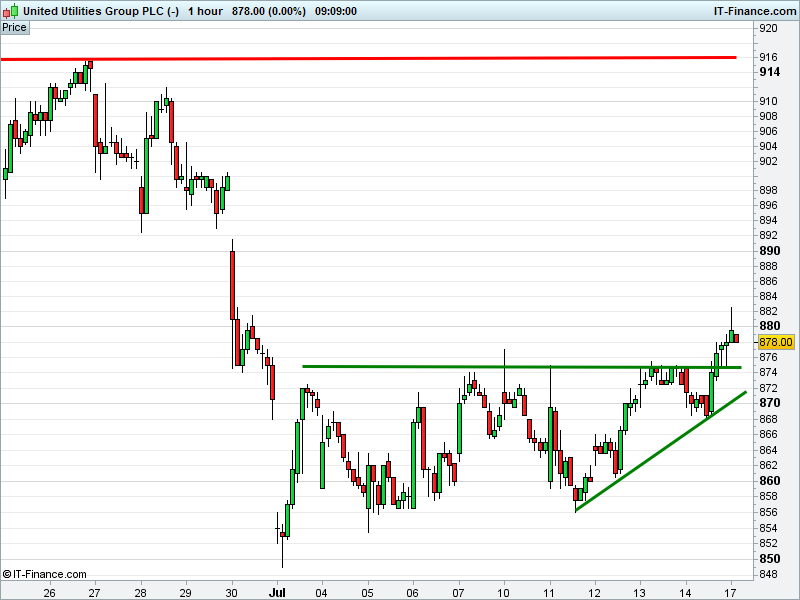Click the 880 price axis label
The width and height of the screenshot is (800, 600).
[x=769, y=326]
